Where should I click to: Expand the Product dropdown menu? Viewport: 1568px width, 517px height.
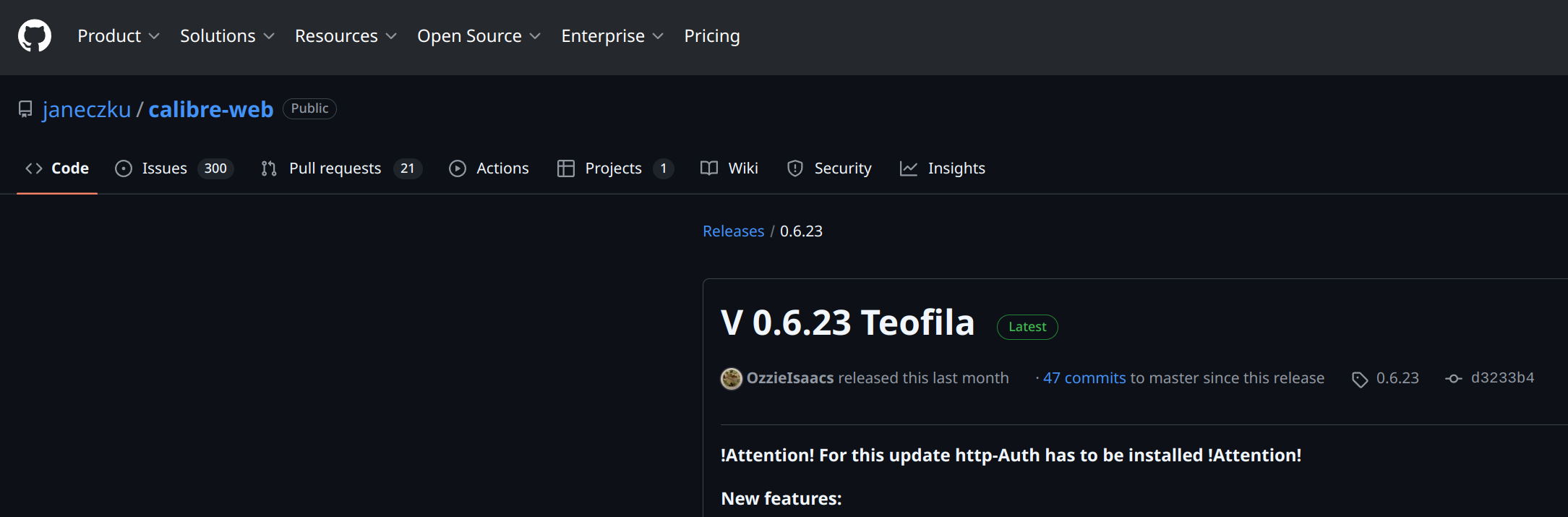tap(118, 36)
